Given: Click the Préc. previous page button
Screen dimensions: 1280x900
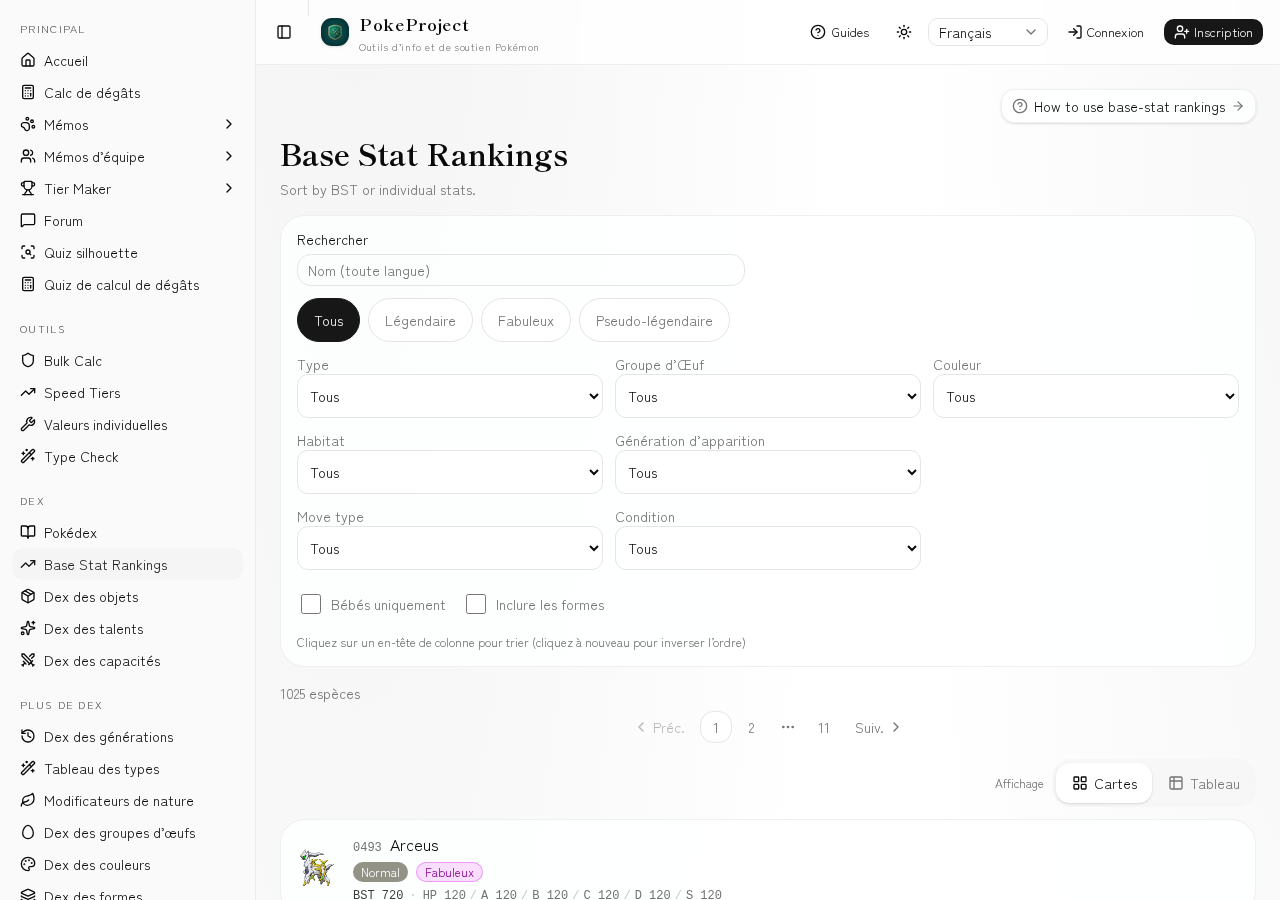Looking at the screenshot, I should [x=660, y=727].
